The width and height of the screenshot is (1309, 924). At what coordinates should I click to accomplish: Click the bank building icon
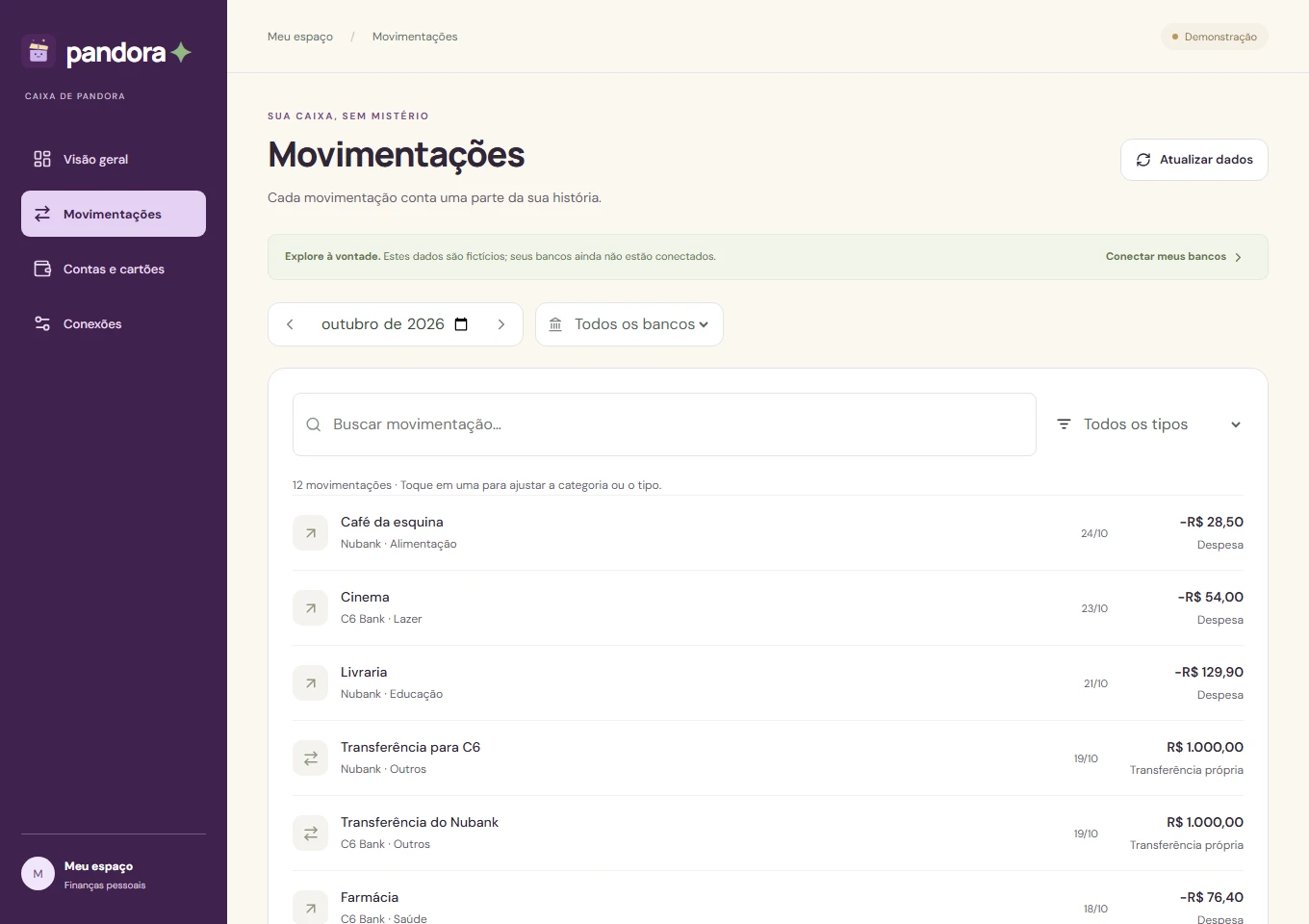coord(555,324)
